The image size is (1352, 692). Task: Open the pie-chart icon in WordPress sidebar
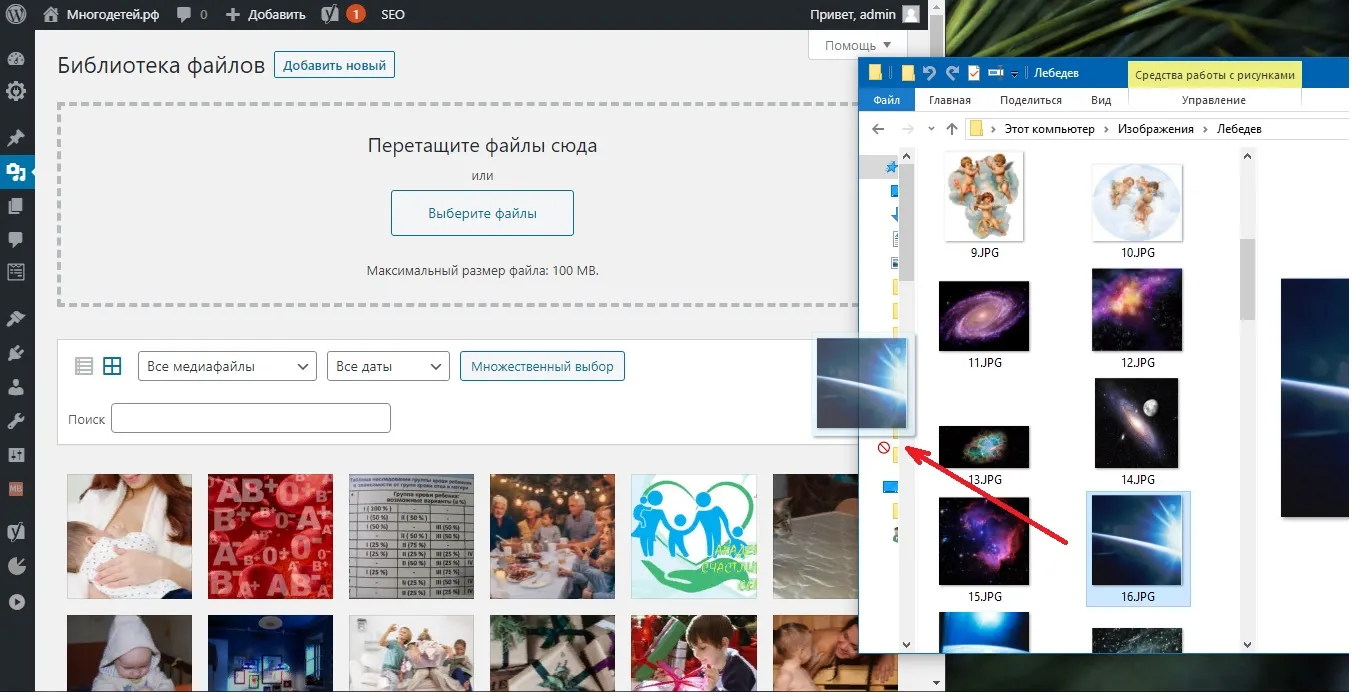(x=16, y=566)
